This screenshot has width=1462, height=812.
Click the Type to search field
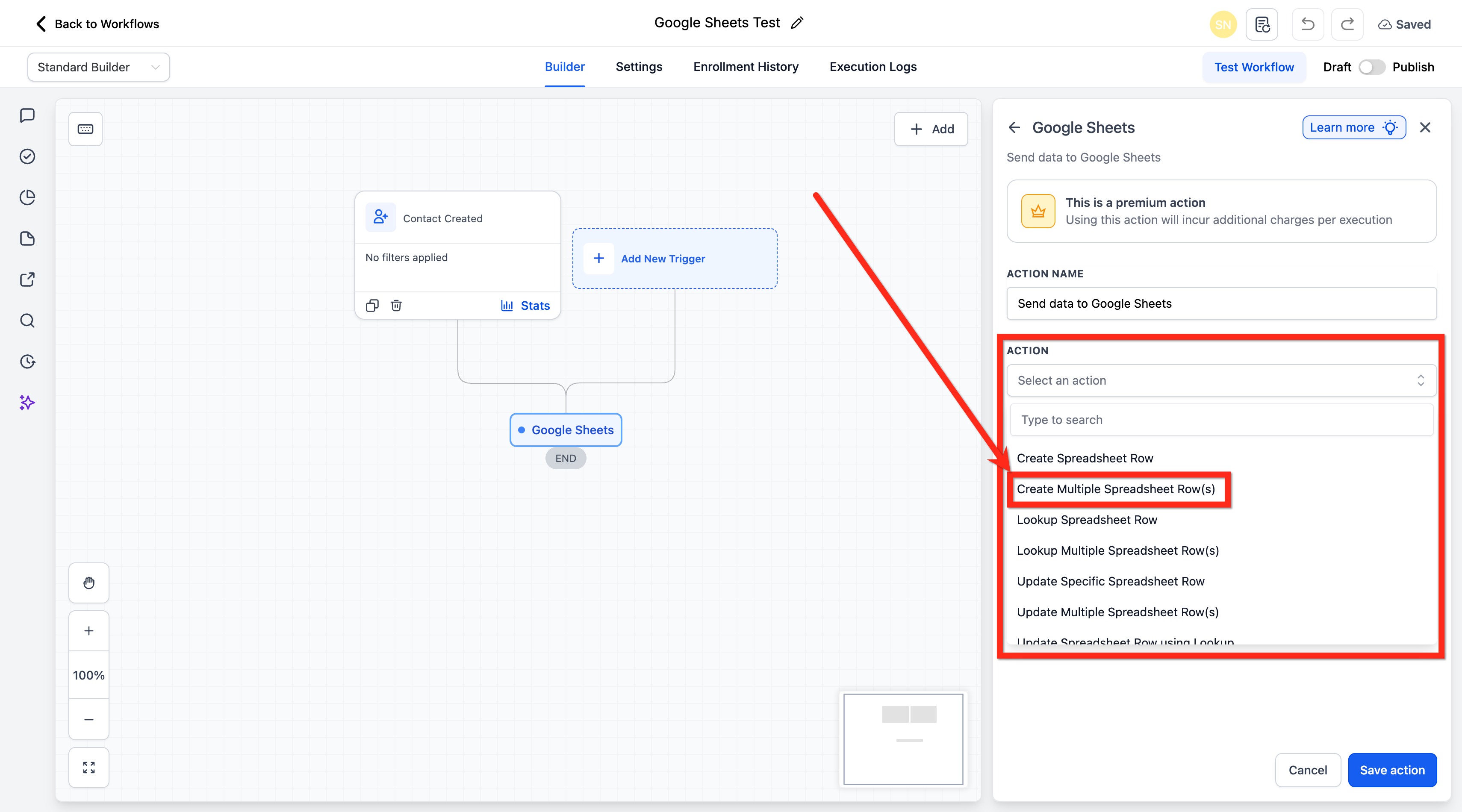[x=1221, y=420]
